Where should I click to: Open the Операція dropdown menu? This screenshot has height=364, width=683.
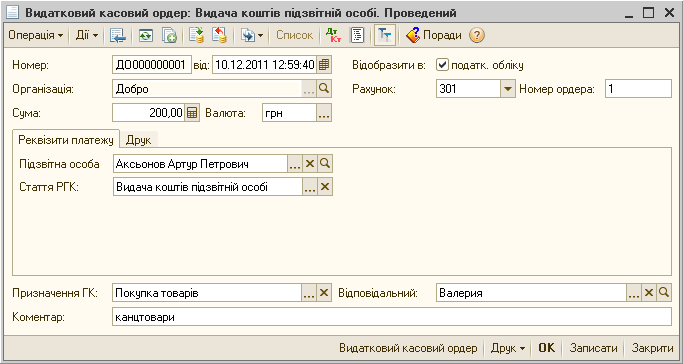click(x=36, y=36)
